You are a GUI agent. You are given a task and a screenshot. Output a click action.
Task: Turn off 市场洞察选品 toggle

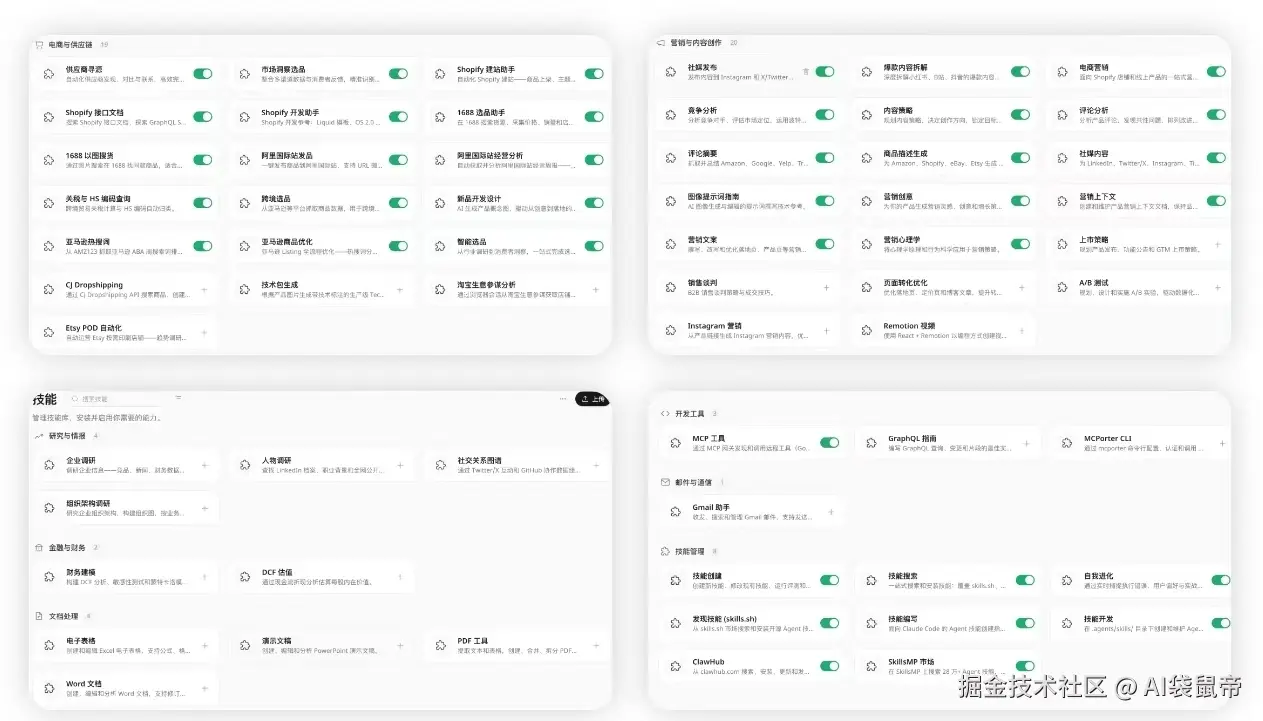pos(398,74)
